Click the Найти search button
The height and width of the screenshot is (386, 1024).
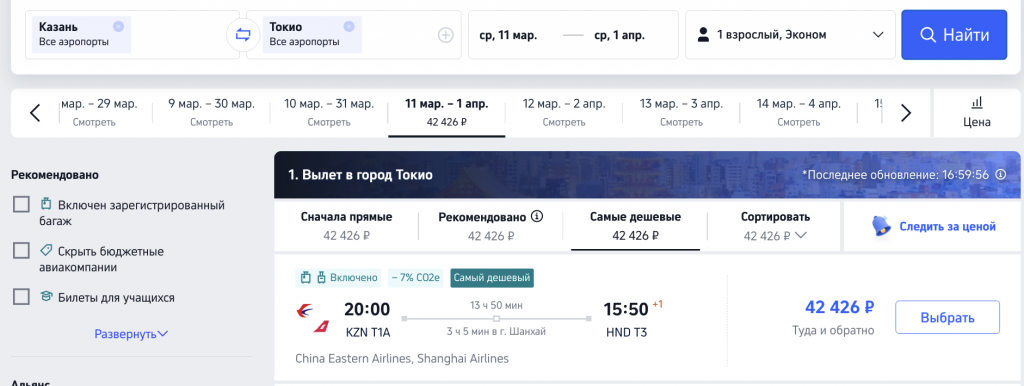[954, 35]
